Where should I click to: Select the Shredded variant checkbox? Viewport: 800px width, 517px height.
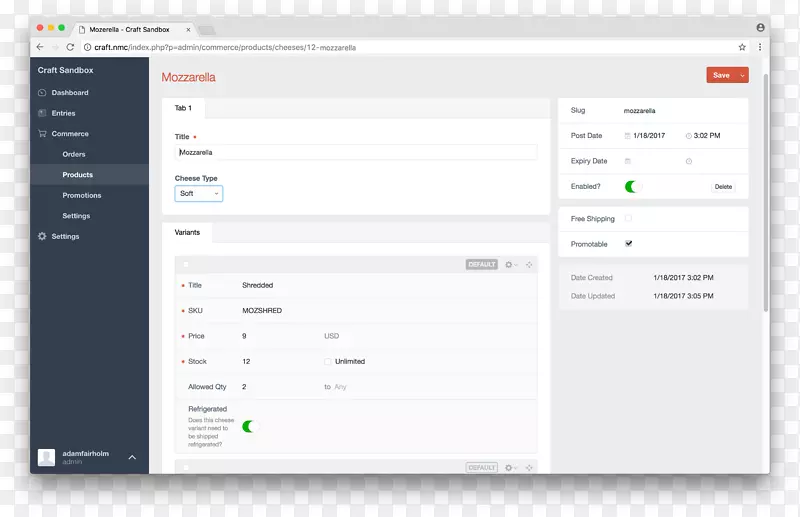click(186, 264)
